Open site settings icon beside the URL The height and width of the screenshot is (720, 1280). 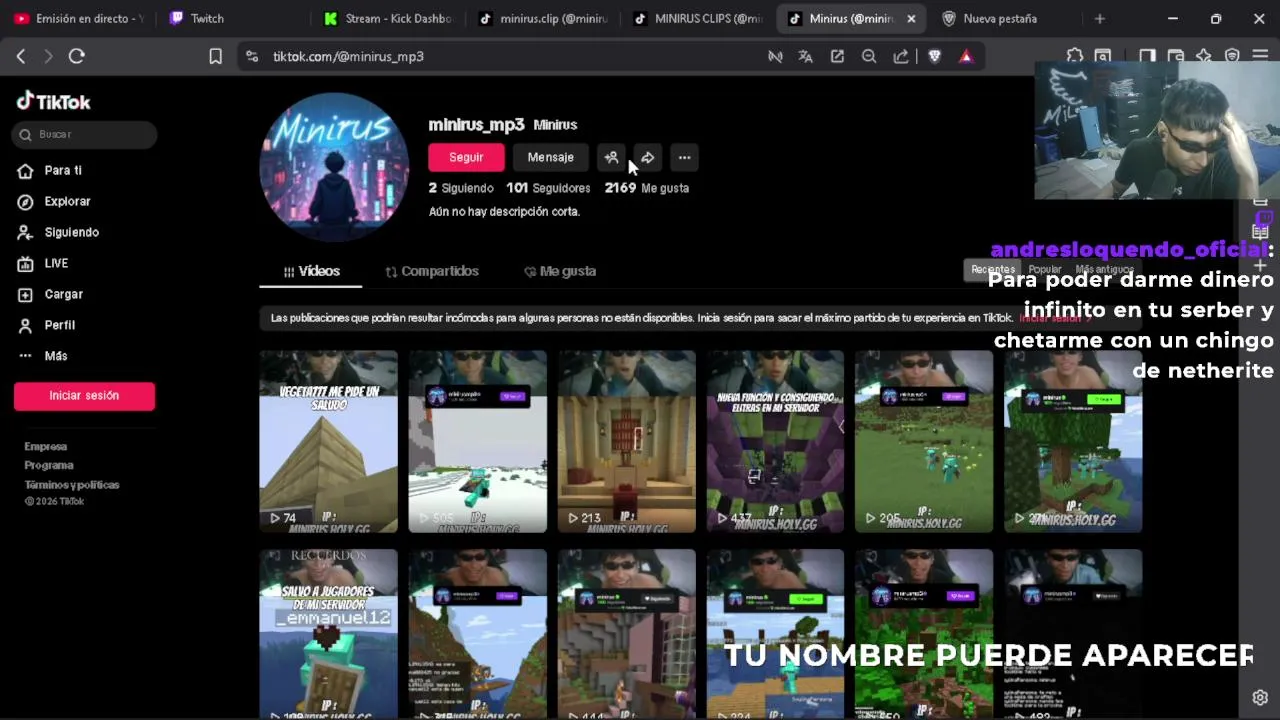(x=252, y=57)
